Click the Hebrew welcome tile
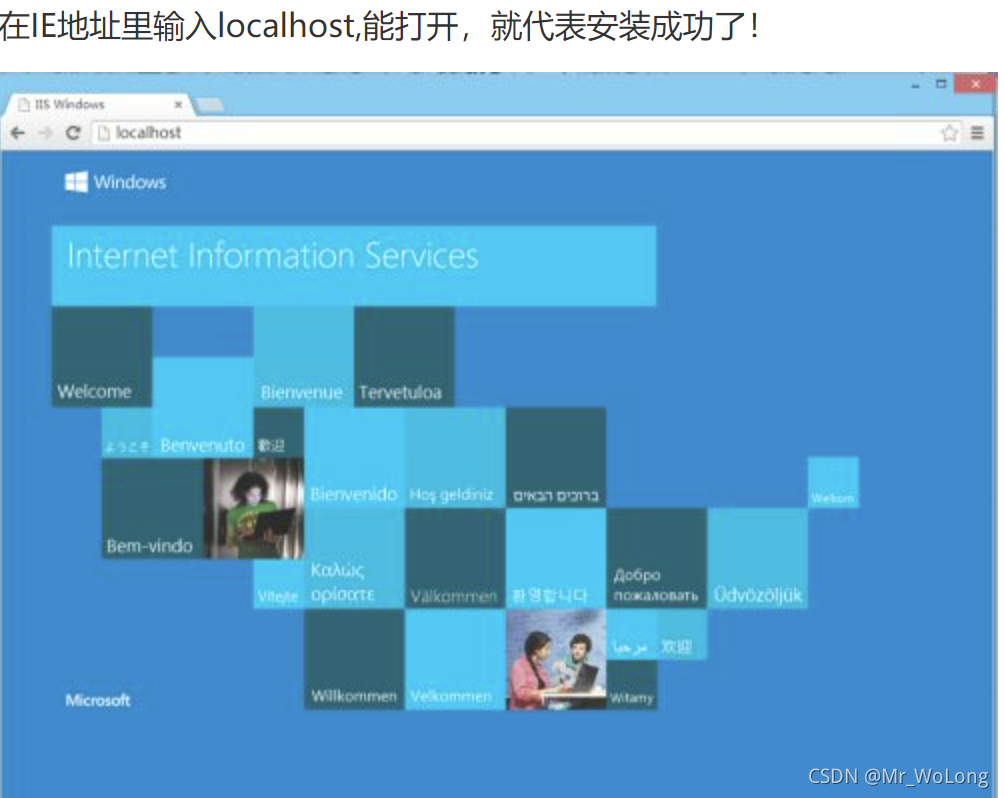The width and height of the screenshot is (1004, 798). coord(556,458)
